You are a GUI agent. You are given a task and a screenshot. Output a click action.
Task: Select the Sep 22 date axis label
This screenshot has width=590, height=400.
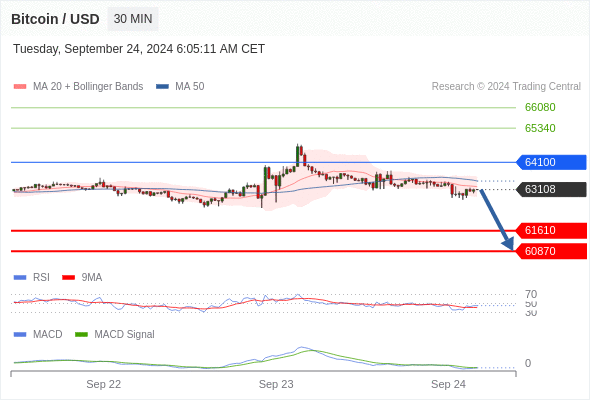tap(103, 384)
